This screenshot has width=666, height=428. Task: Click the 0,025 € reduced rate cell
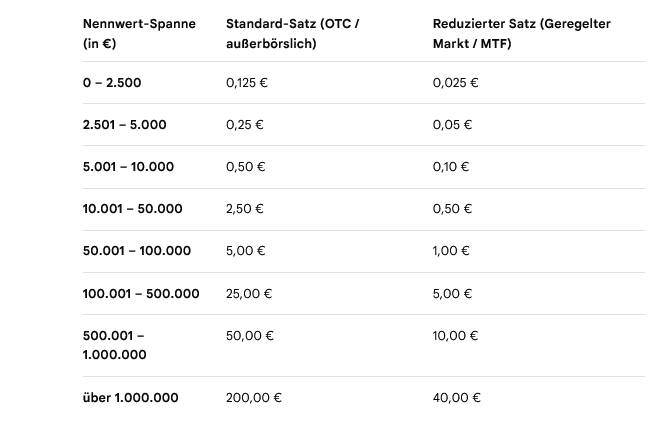[x=455, y=83]
